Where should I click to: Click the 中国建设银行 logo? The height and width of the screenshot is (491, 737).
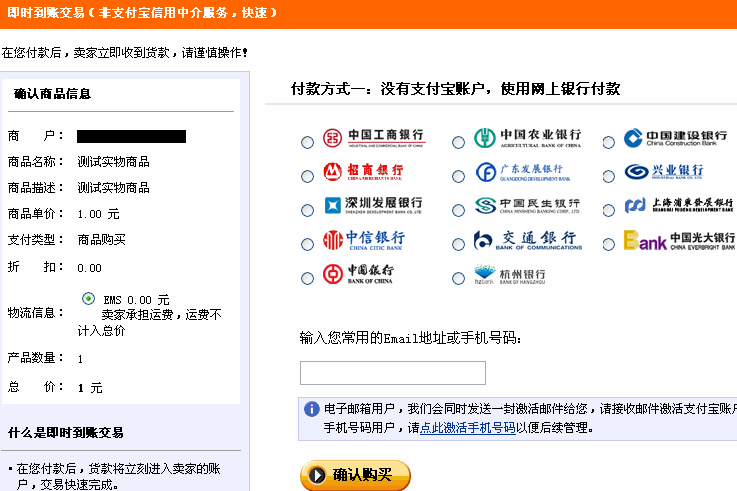[675, 138]
